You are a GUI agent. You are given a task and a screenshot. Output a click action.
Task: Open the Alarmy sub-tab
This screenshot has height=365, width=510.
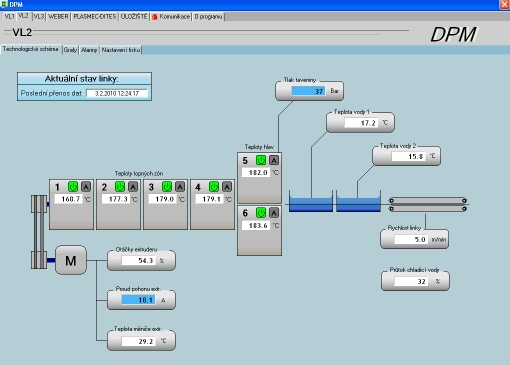(x=89, y=50)
